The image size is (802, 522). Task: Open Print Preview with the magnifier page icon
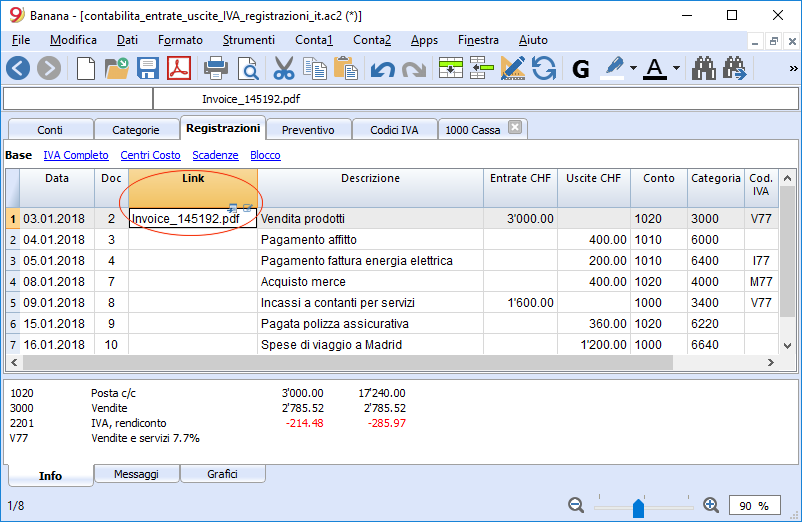[248, 68]
